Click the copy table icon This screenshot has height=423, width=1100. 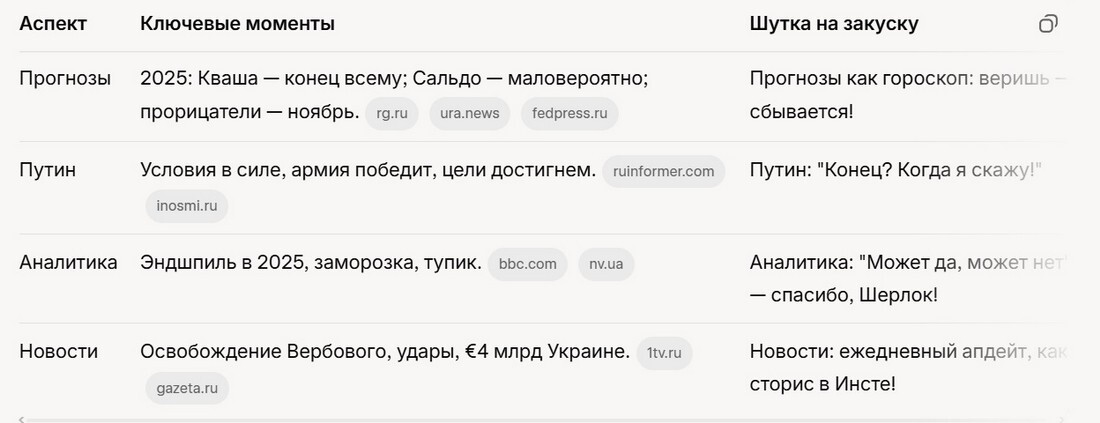(x=1047, y=24)
